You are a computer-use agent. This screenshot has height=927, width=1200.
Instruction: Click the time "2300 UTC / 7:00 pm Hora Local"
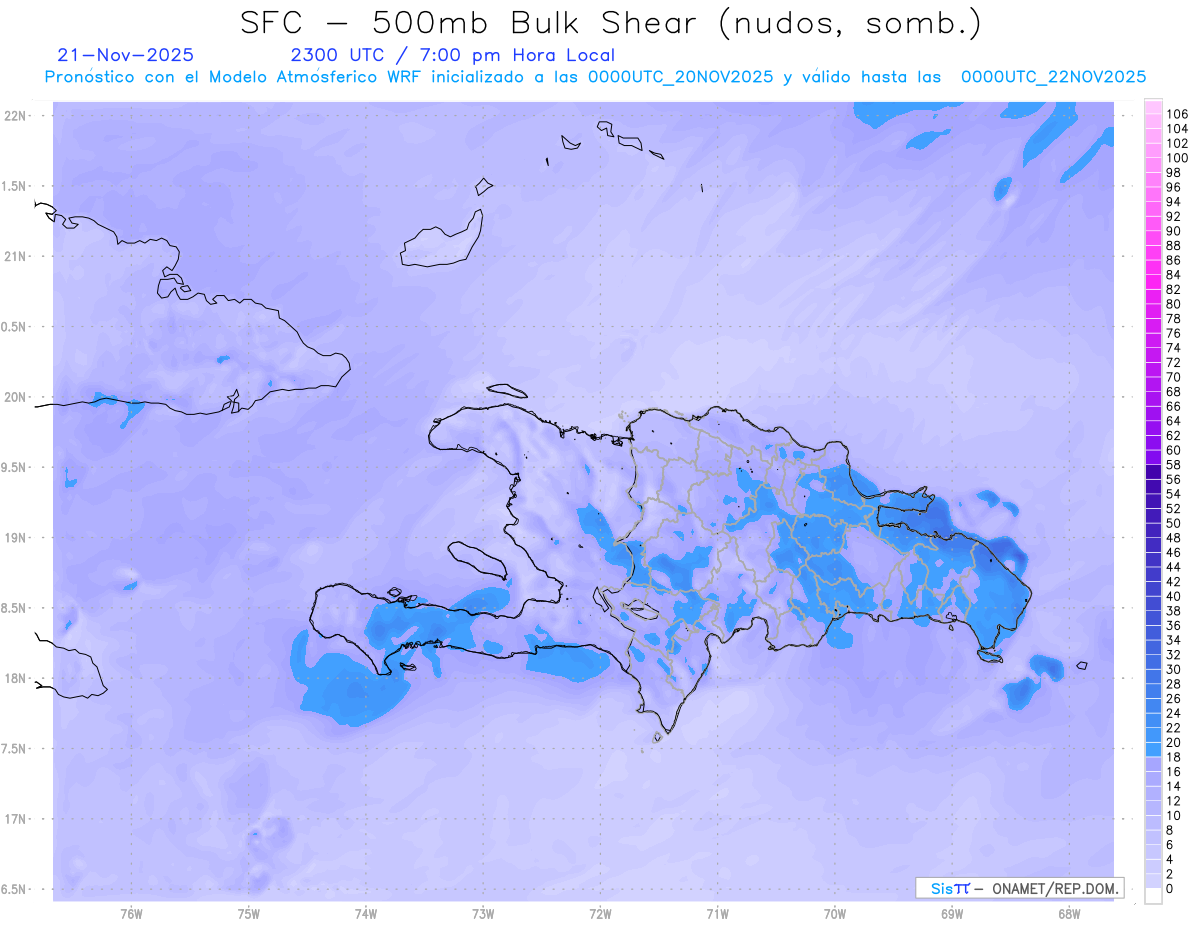452,56
